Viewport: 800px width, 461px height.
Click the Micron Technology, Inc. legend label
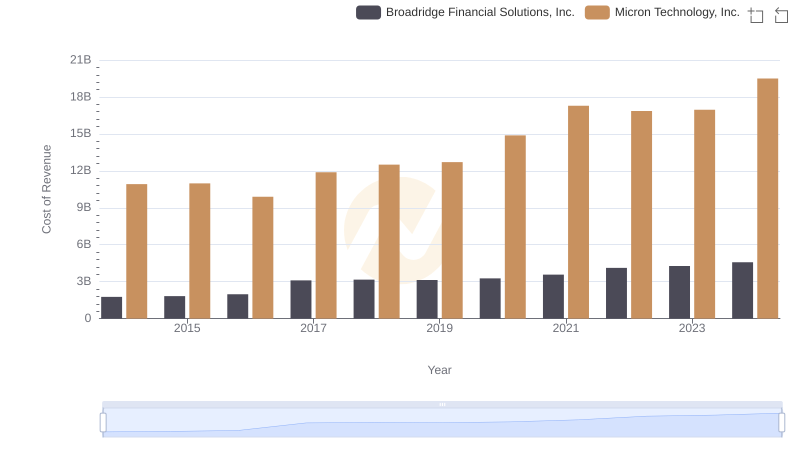click(677, 12)
